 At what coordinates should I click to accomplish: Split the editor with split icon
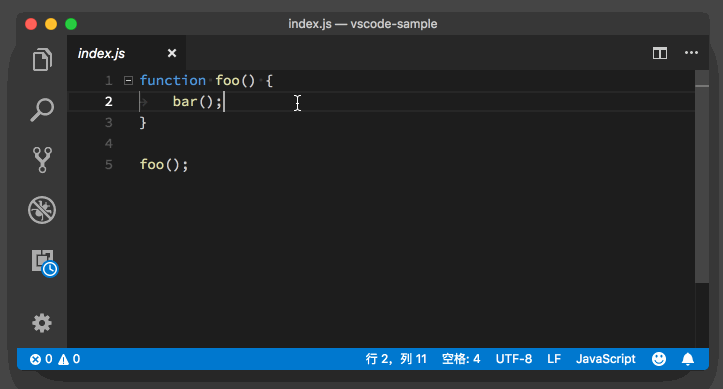[660, 53]
